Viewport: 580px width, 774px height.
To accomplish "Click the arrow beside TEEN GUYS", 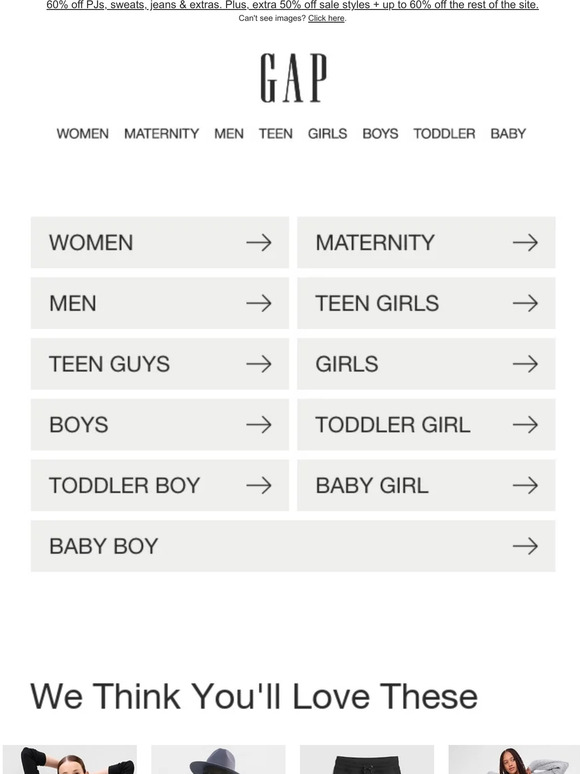I will (x=259, y=364).
